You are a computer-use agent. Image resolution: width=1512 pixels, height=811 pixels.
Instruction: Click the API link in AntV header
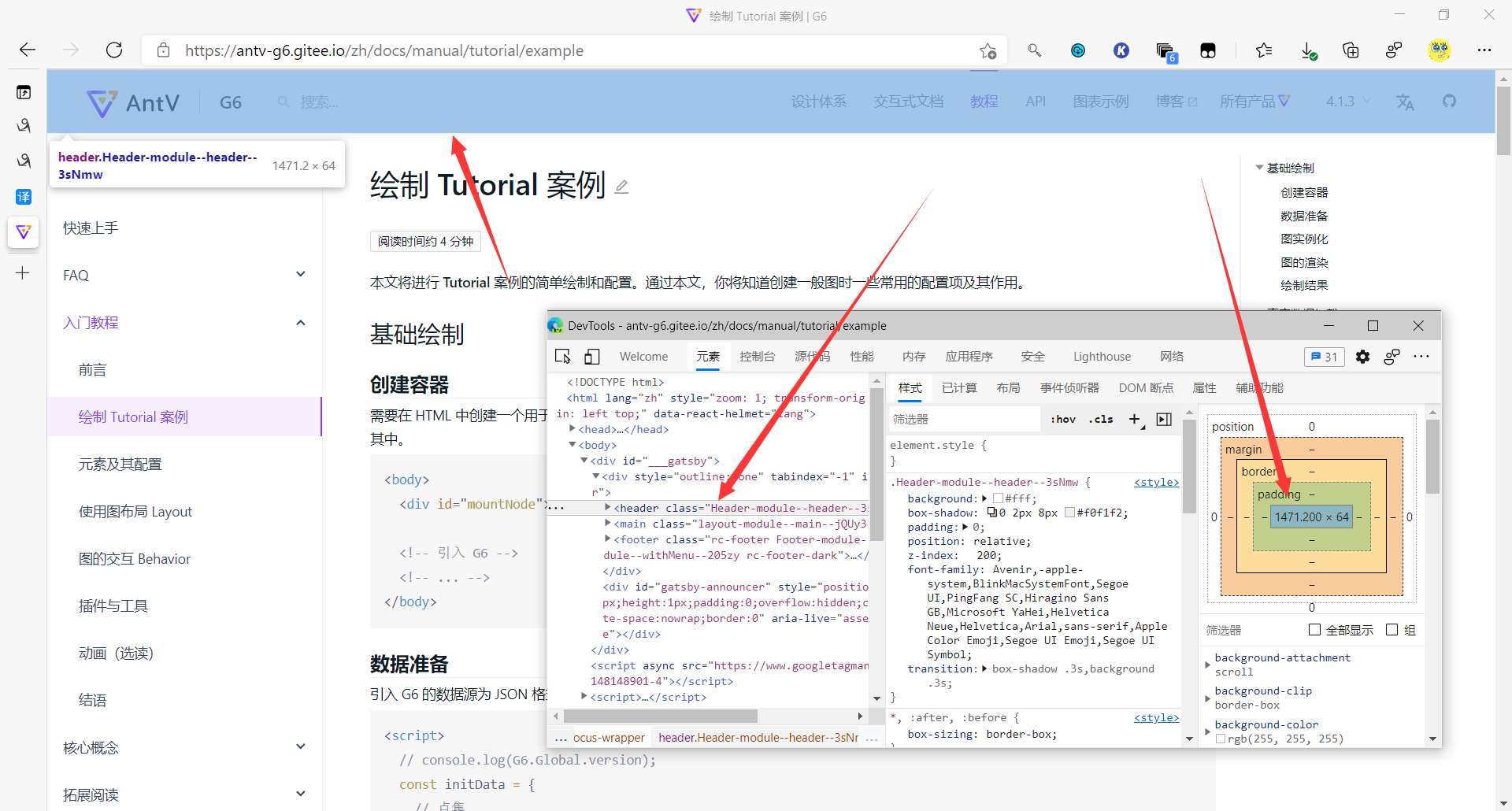click(x=1036, y=102)
